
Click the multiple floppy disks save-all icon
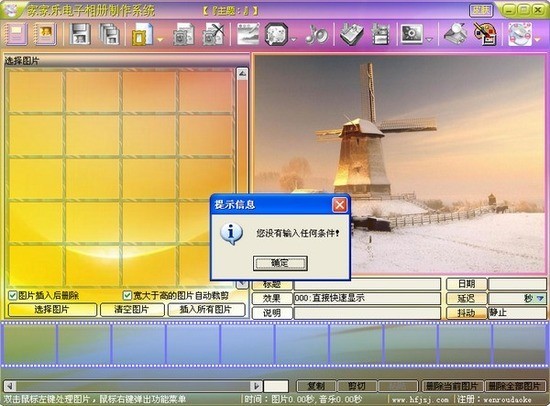(110, 34)
